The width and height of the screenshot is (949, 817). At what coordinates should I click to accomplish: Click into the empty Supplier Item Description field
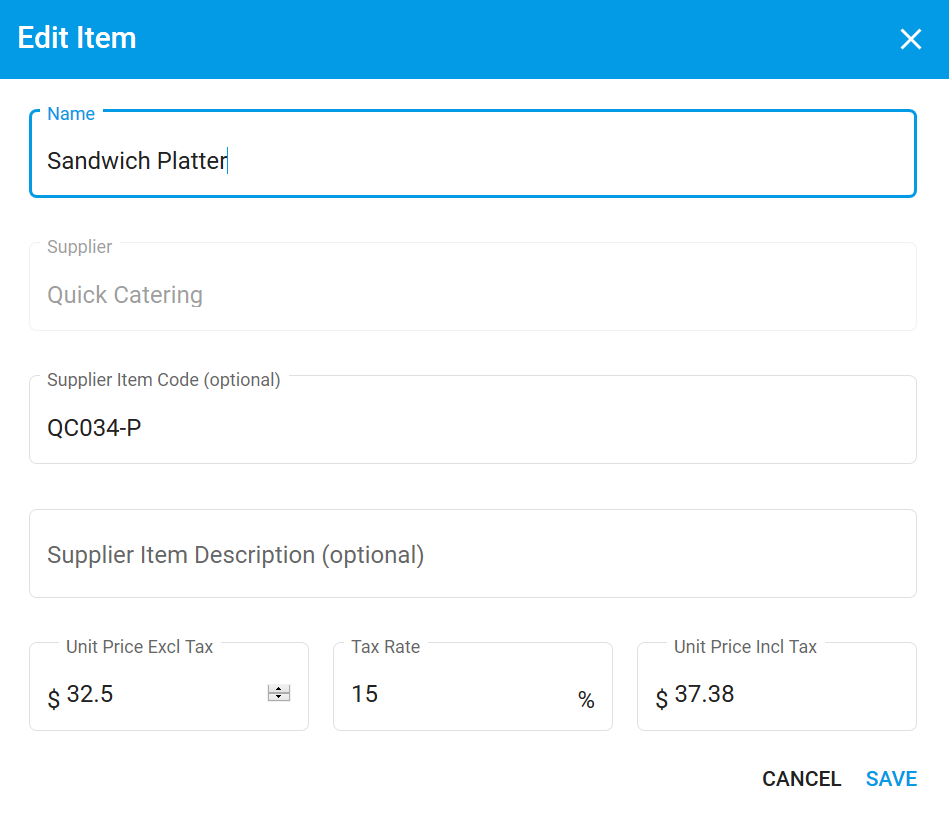[472, 555]
